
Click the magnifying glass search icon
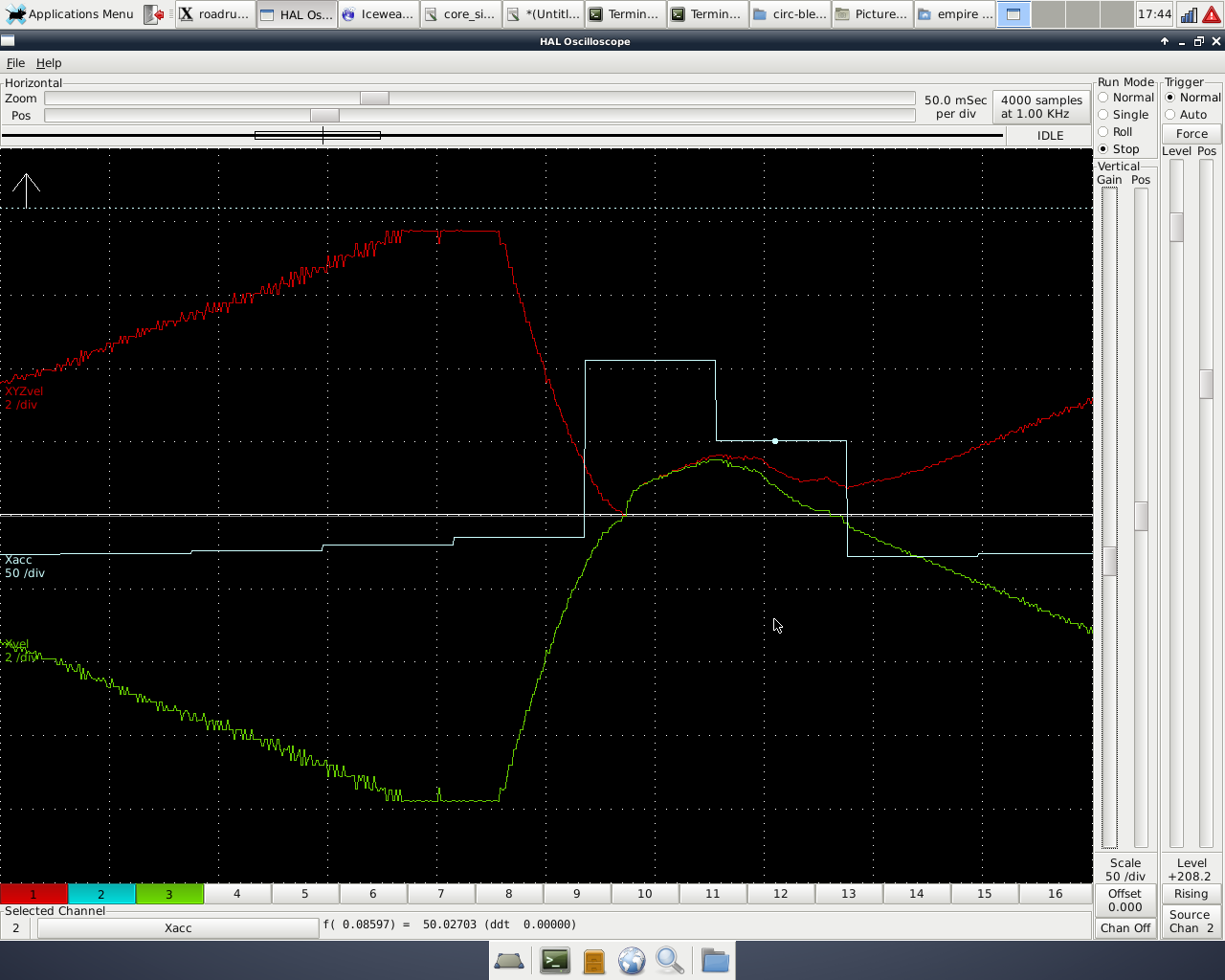[670, 960]
